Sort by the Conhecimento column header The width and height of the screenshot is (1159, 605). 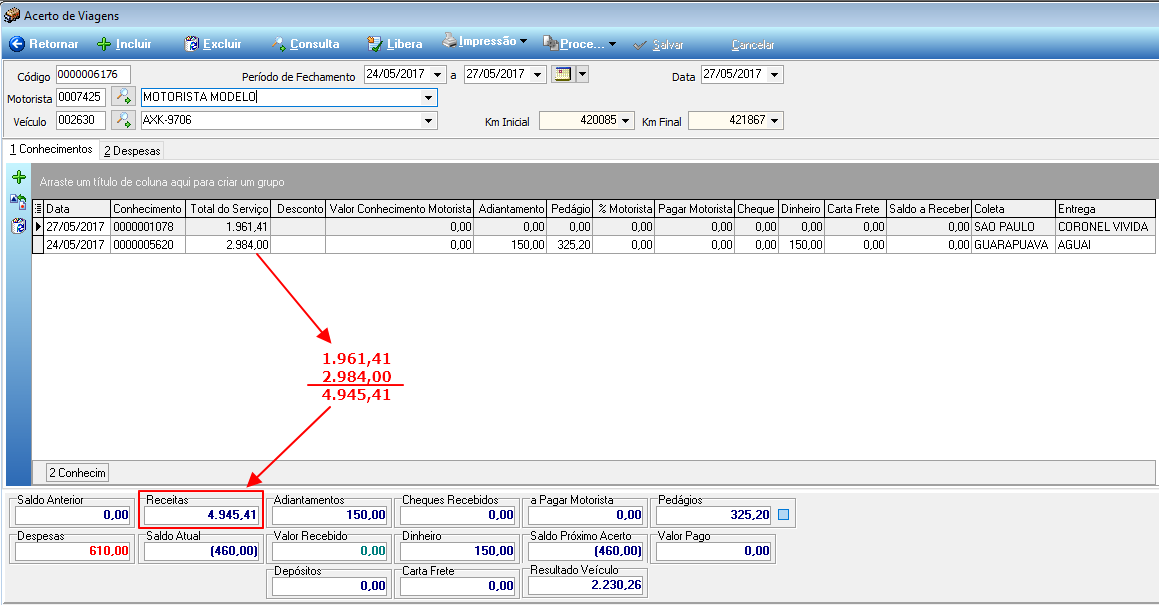click(x=148, y=209)
